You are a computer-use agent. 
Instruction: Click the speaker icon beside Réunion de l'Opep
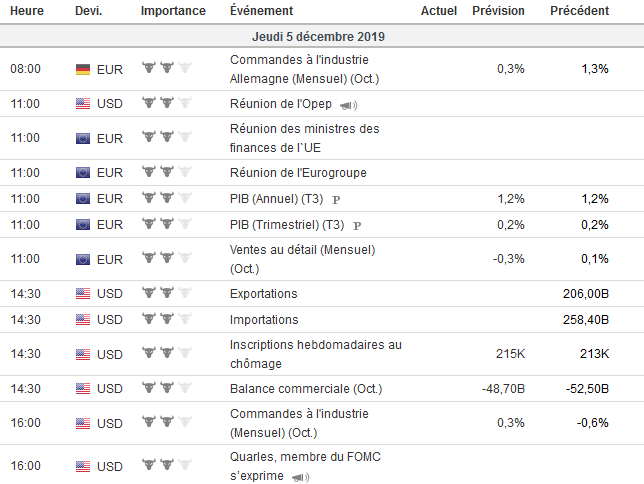point(349,104)
